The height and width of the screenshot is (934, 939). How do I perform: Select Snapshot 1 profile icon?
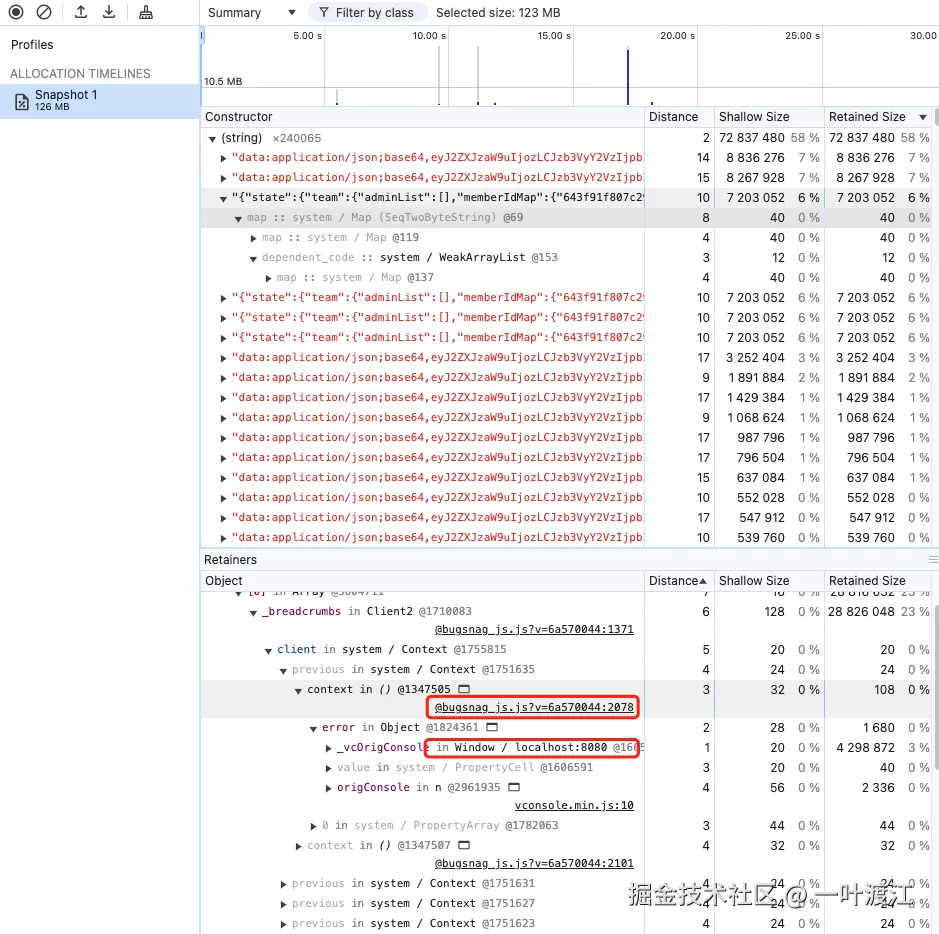point(22,101)
